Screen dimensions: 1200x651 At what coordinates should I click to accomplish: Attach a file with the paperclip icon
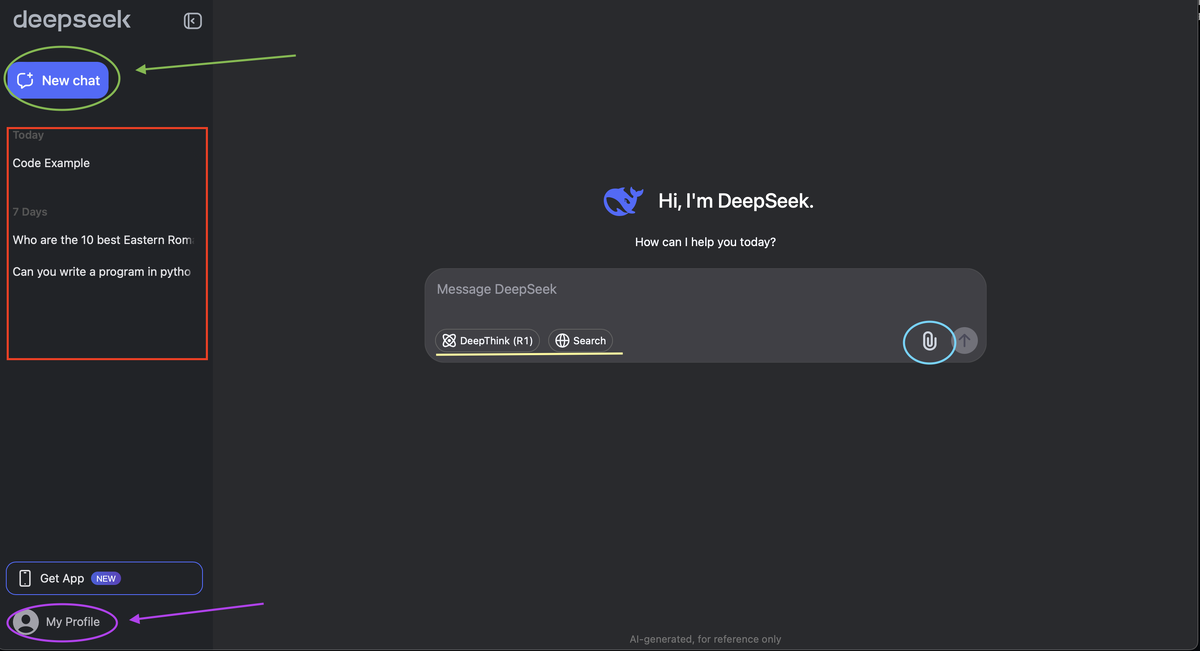(929, 341)
